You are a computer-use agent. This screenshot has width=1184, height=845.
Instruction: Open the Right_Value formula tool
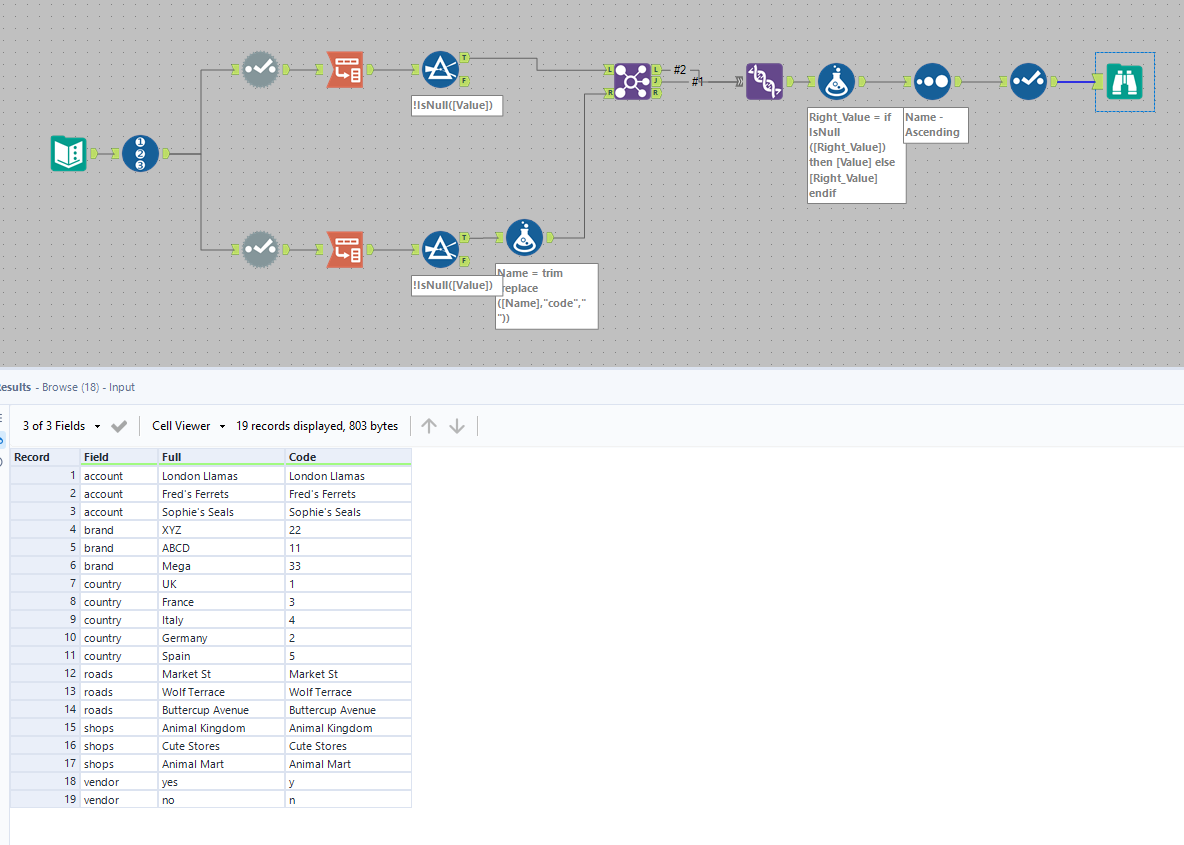(x=836, y=81)
